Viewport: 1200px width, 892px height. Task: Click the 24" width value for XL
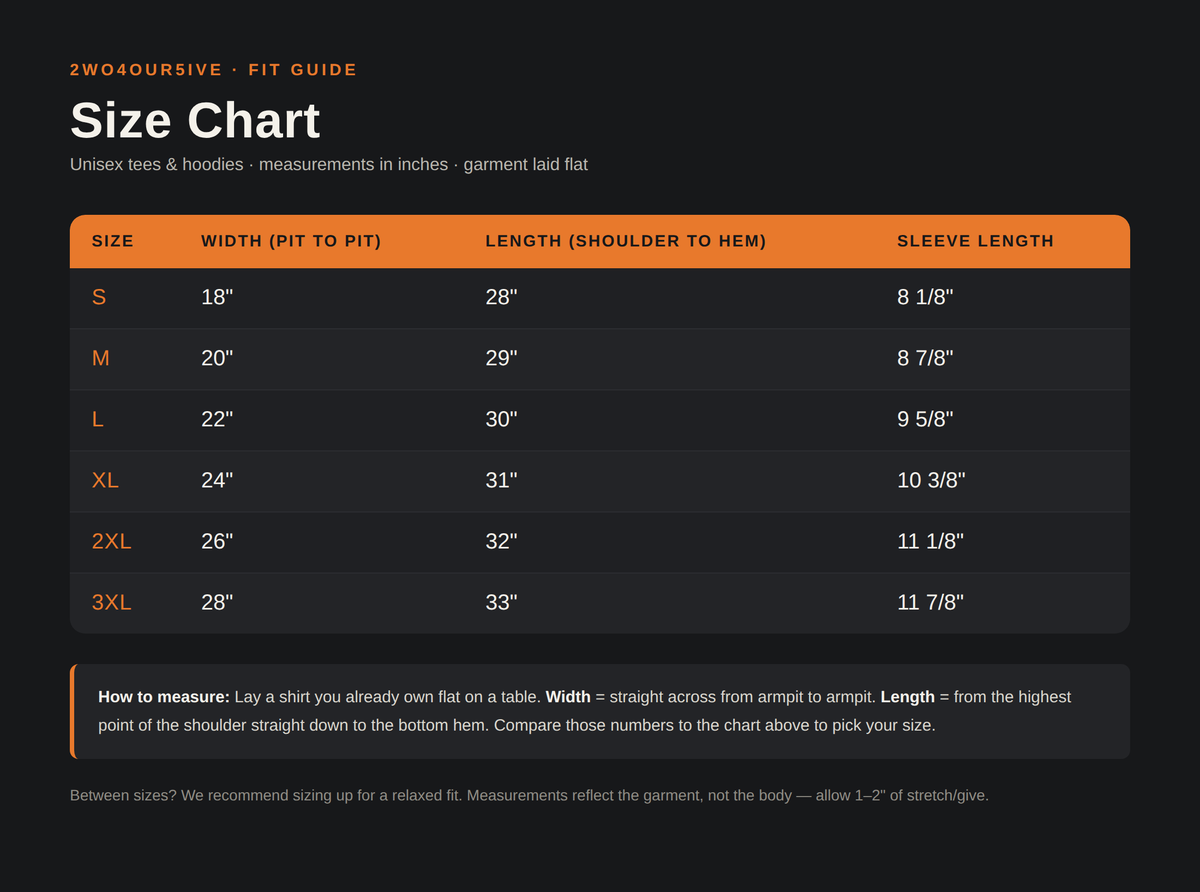(217, 480)
